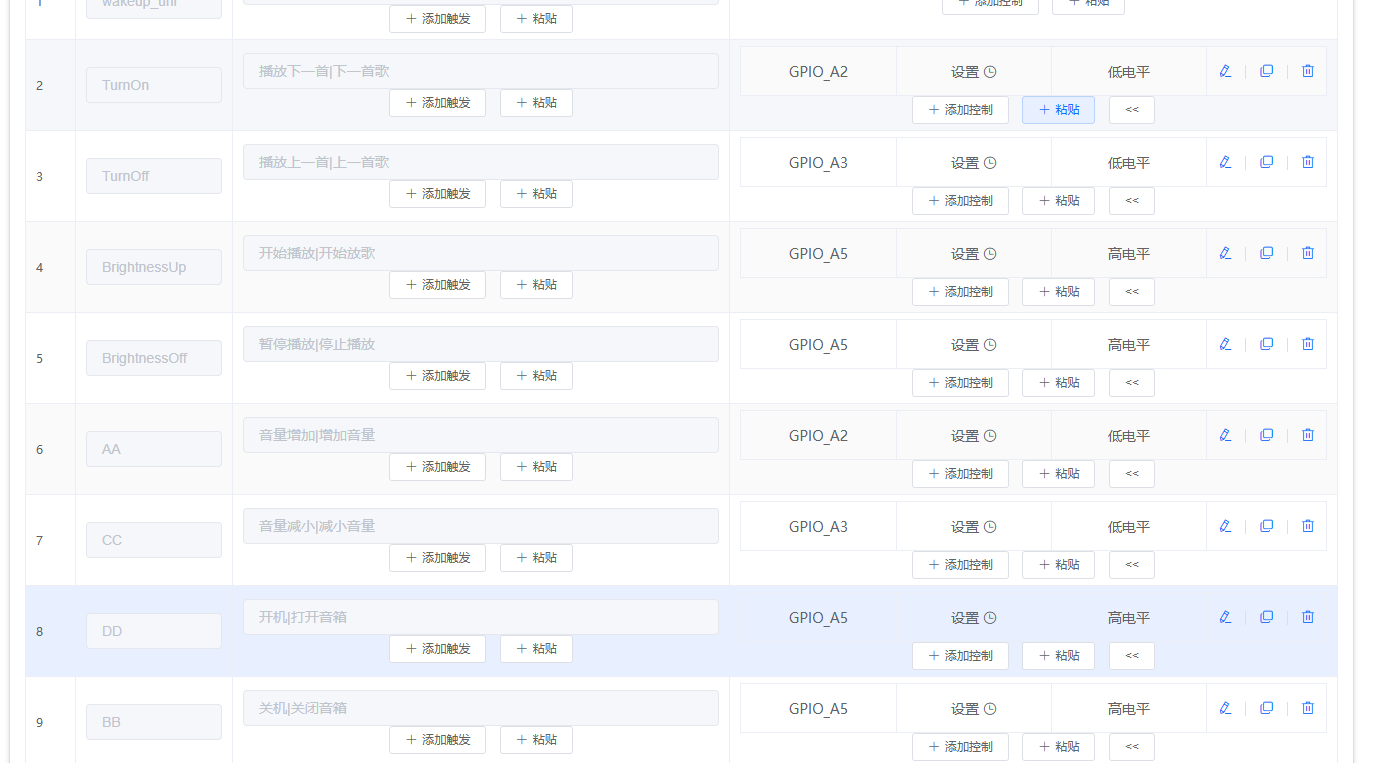This screenshot has height=763, width=1379.
Task: Click the TurnOff name input field
Action: (153, 175)
